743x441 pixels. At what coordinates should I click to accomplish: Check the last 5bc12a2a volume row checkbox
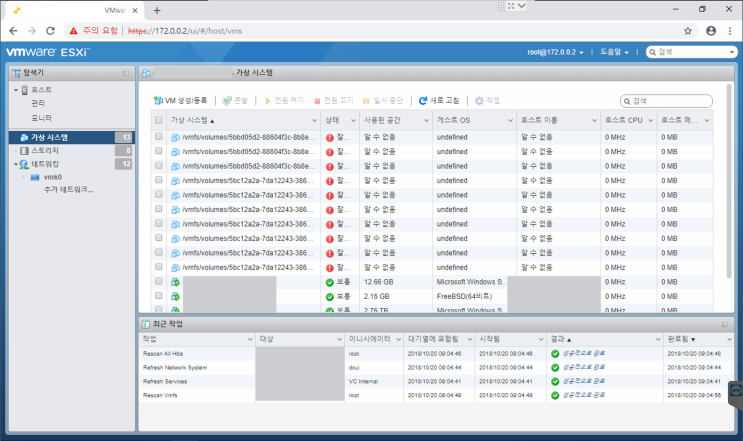[159, 267]
